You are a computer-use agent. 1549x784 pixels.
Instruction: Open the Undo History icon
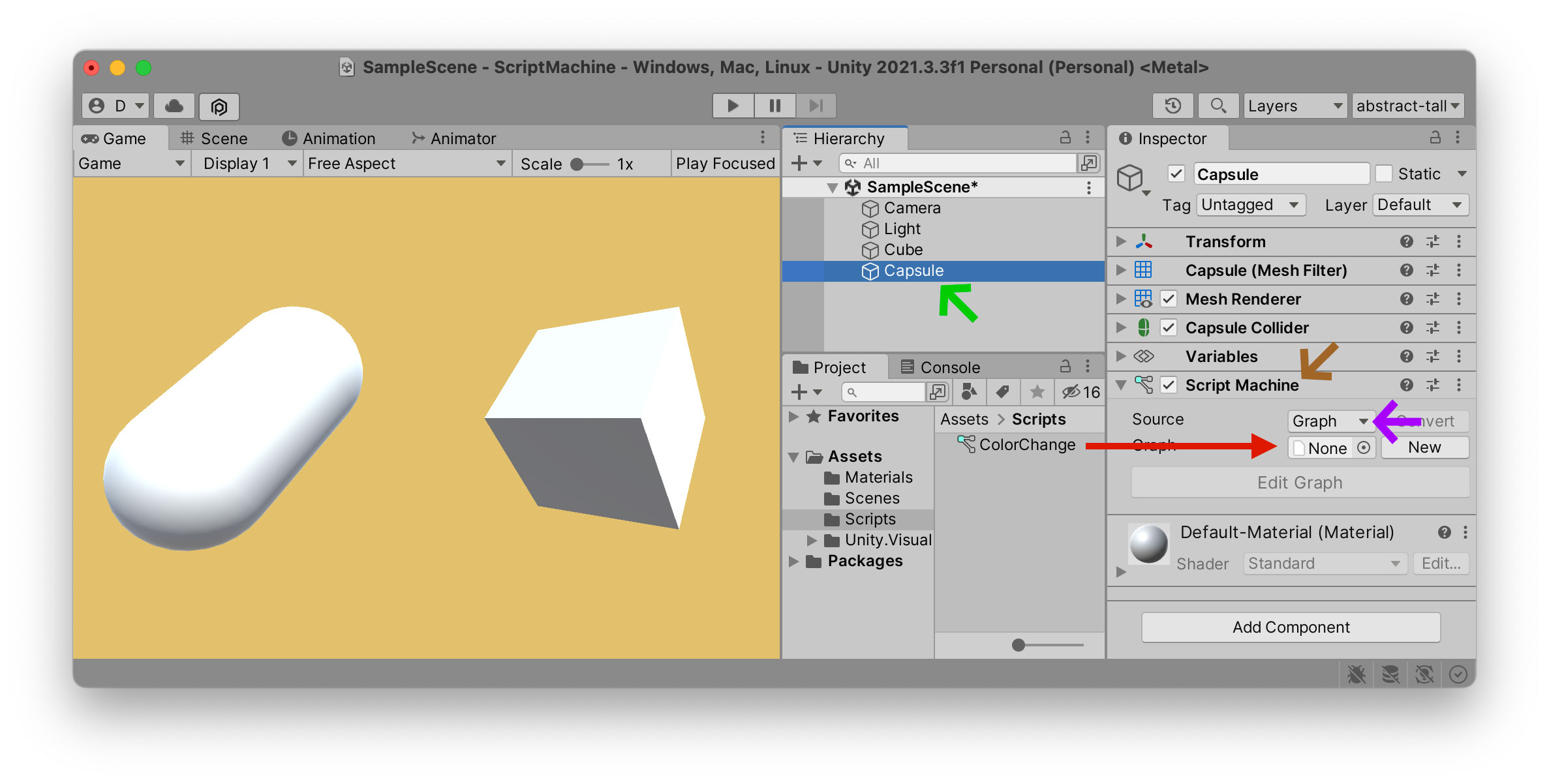coord(1173,106)
